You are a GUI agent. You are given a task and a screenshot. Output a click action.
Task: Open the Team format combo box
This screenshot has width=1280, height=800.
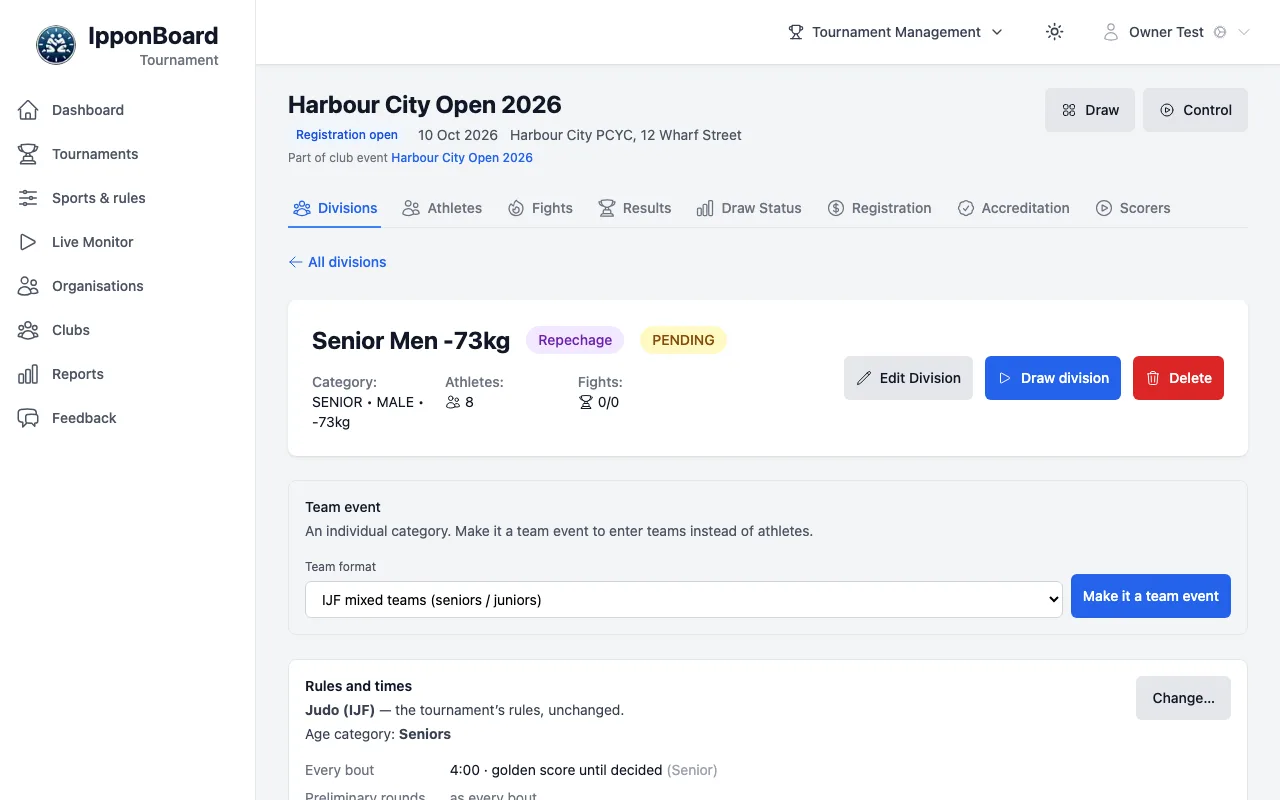(x=684, y=600)
